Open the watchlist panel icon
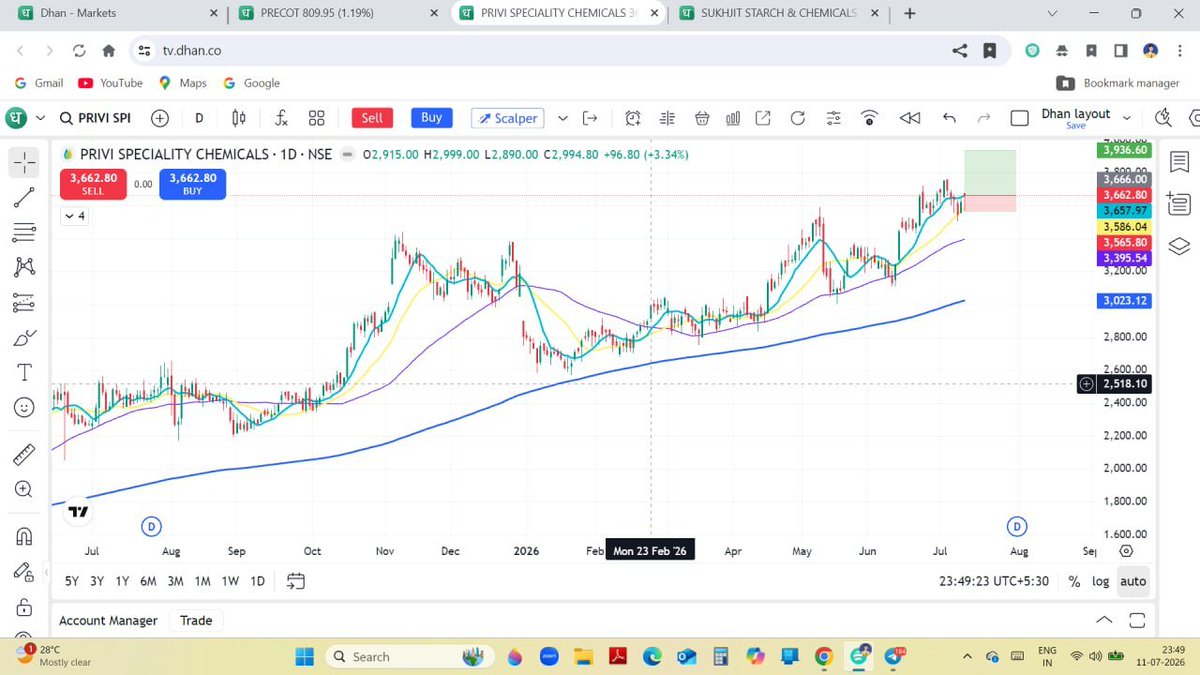1200x675 pixels. [1179, 162]
